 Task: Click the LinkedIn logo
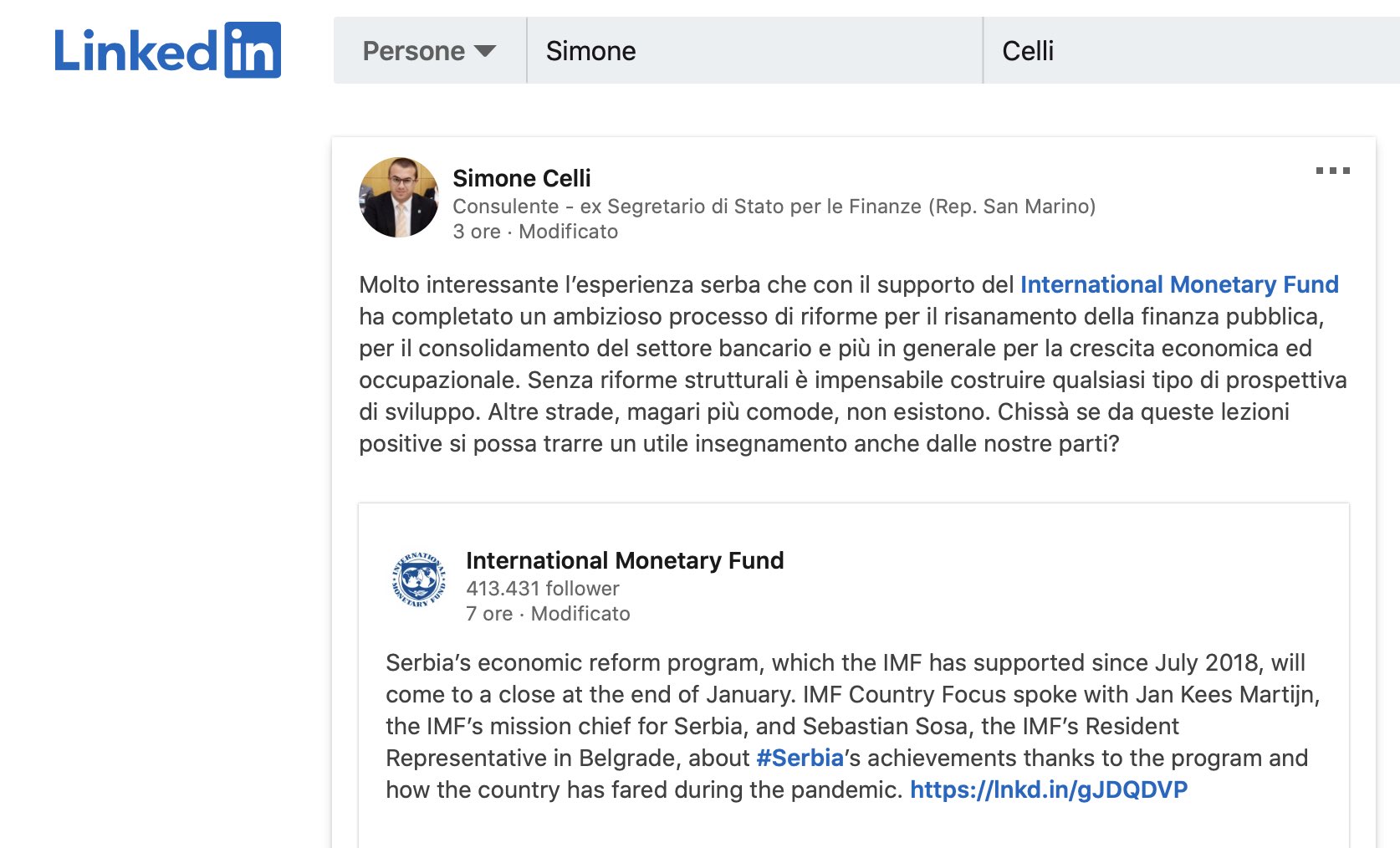[x=167, y=50]
